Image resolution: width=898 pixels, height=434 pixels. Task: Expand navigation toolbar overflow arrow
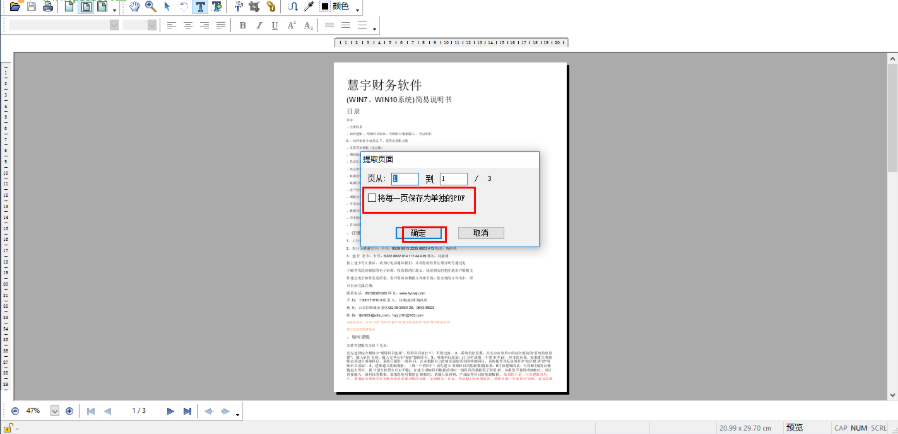point(238,413)
